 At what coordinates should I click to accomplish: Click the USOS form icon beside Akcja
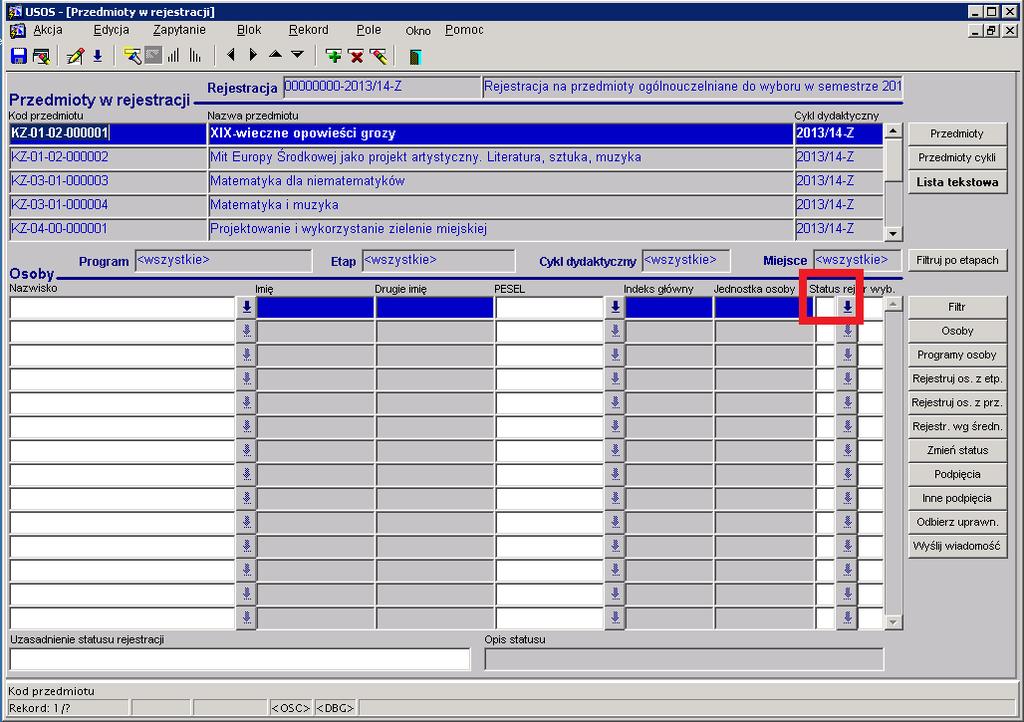(18, 30)
